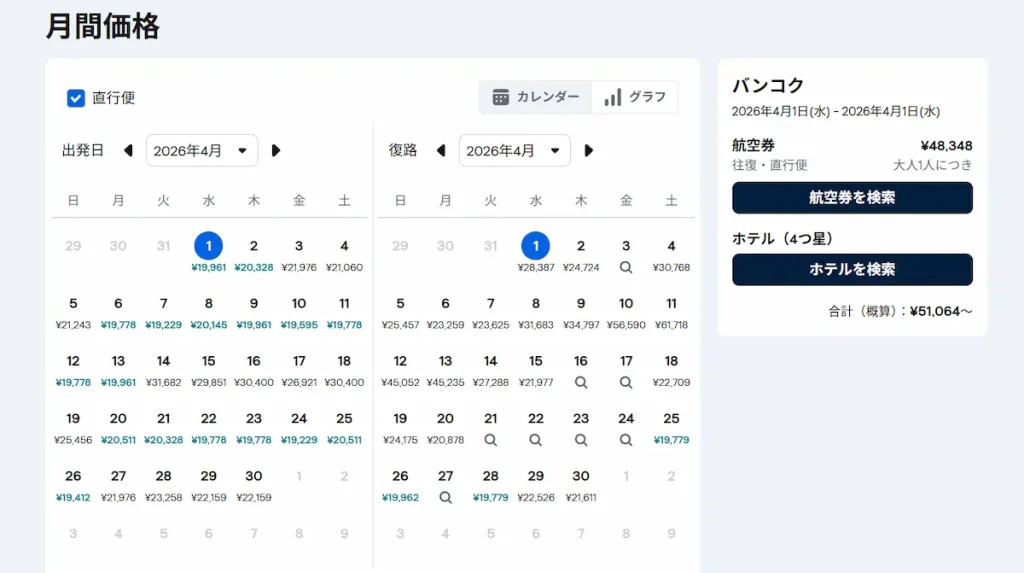Select return April 12 at ¥45,052
Viewport: 1024px width, 573px height.
coord(400,369)
